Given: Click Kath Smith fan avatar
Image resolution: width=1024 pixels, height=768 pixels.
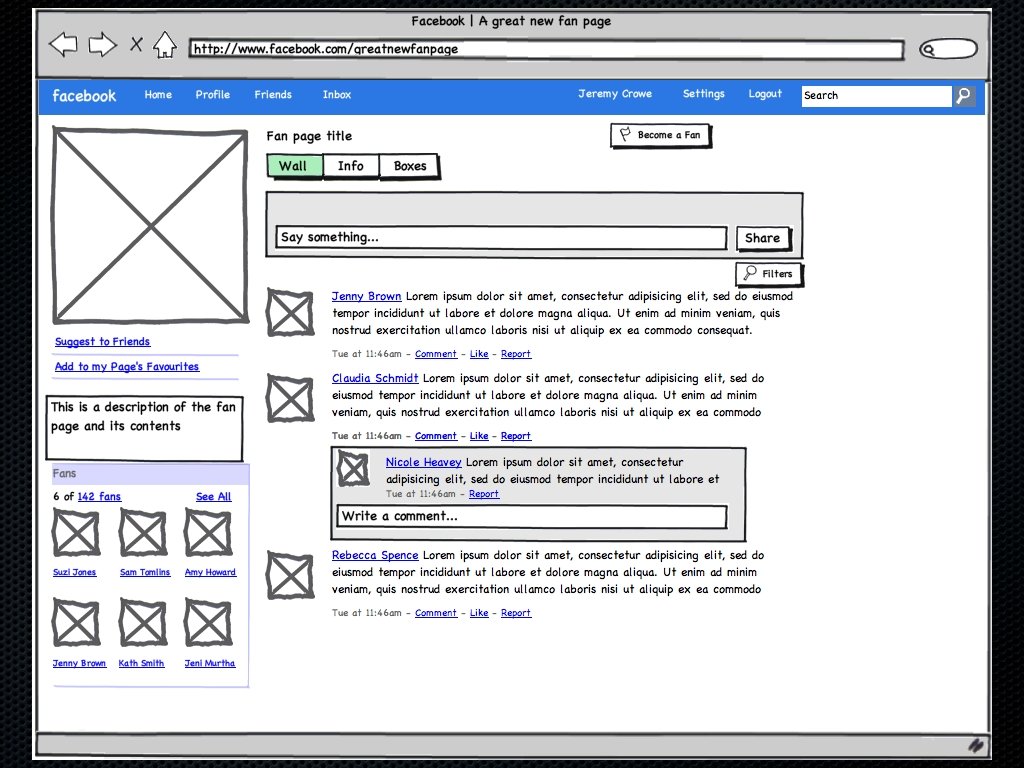Looking at the screenshot, I should [x=143, y=623].
